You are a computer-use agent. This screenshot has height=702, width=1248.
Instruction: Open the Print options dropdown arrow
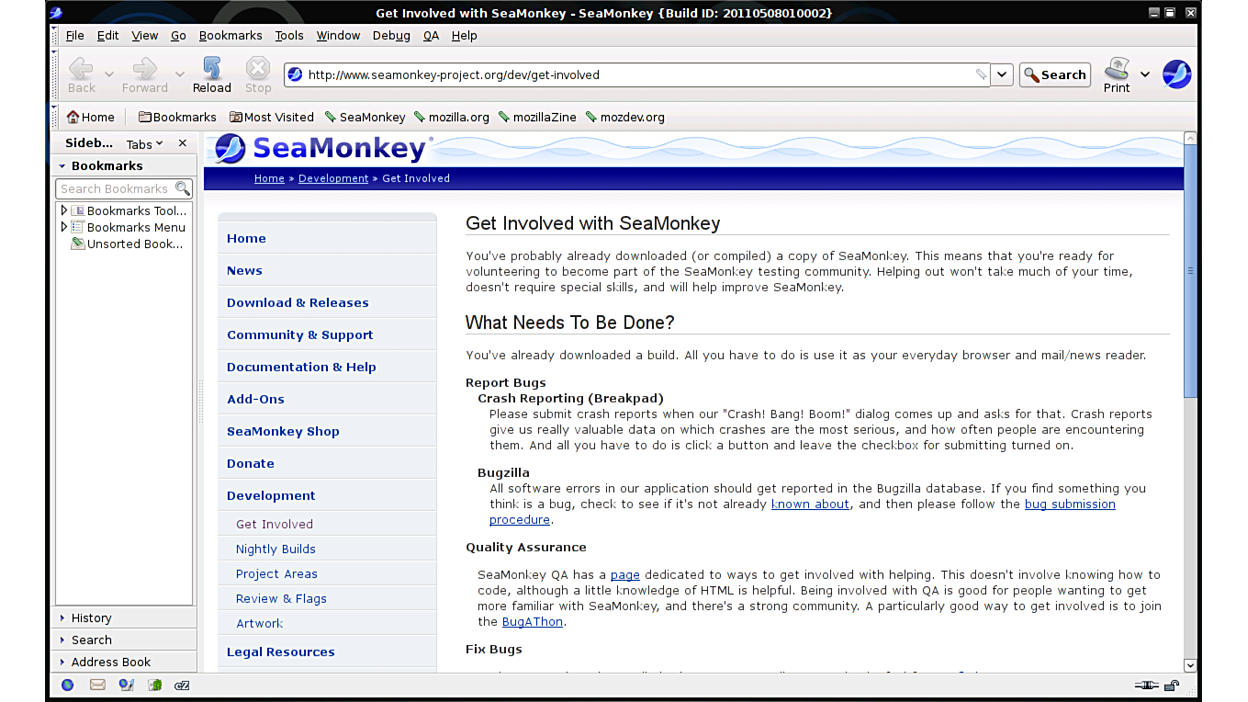point(1145,75)
